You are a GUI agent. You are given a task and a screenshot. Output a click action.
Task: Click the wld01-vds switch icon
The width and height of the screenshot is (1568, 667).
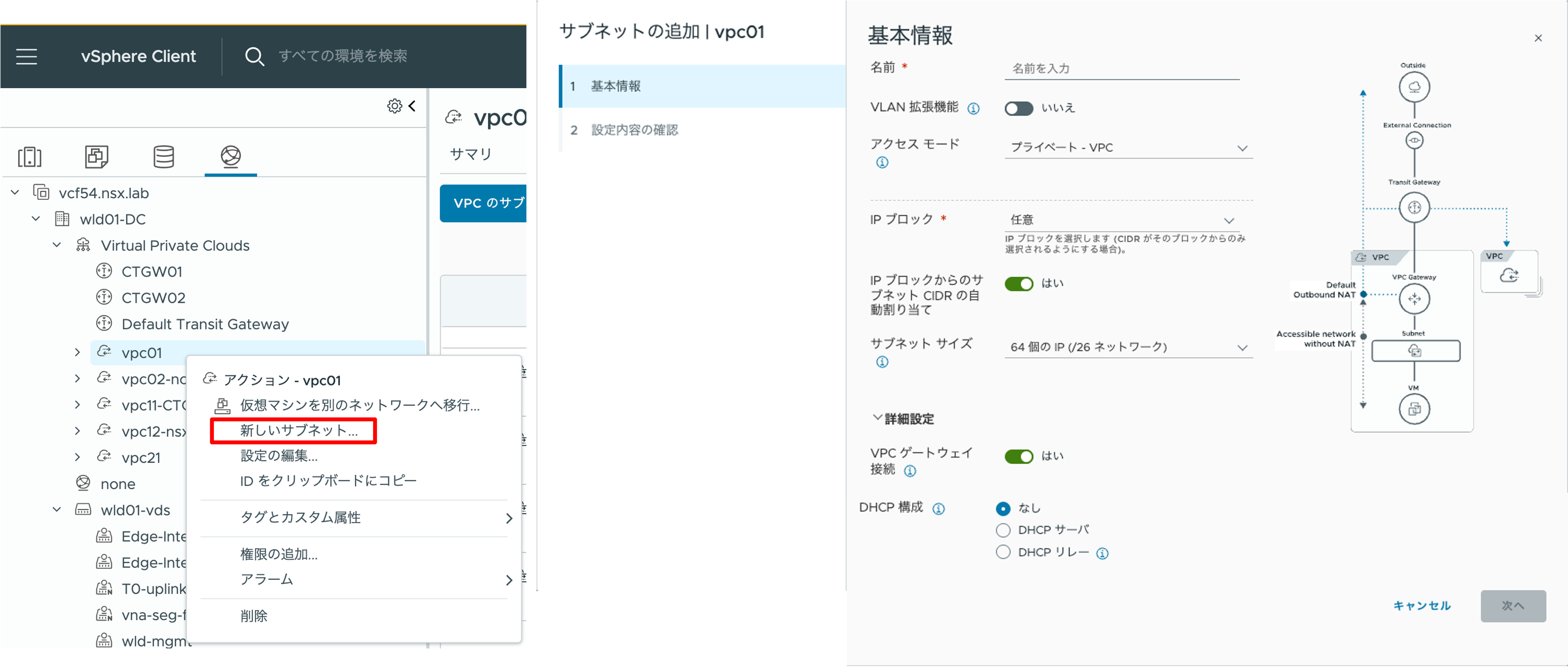coord(83,509)
